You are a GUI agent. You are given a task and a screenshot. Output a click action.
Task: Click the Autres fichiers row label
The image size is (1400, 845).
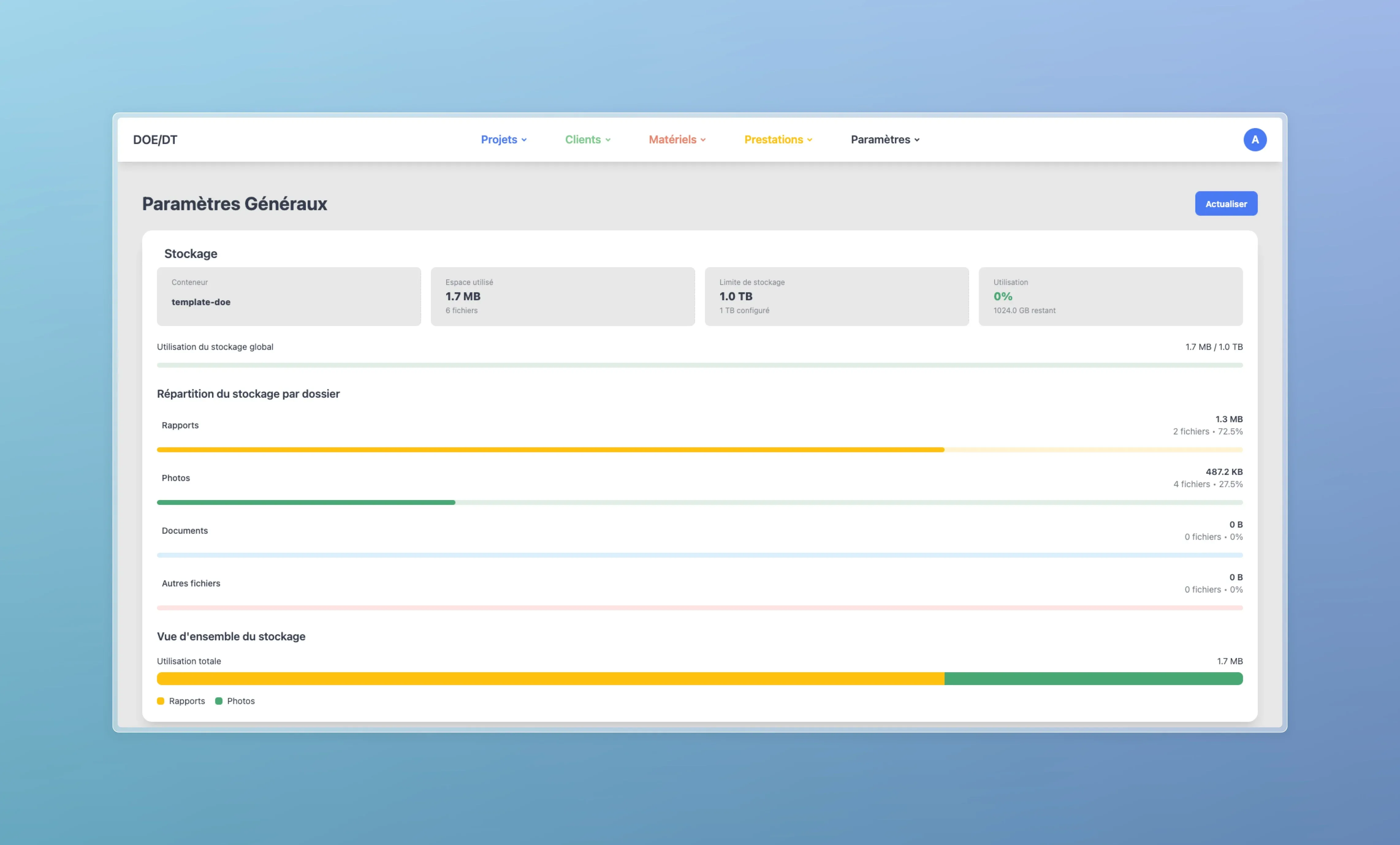(191, 583)
